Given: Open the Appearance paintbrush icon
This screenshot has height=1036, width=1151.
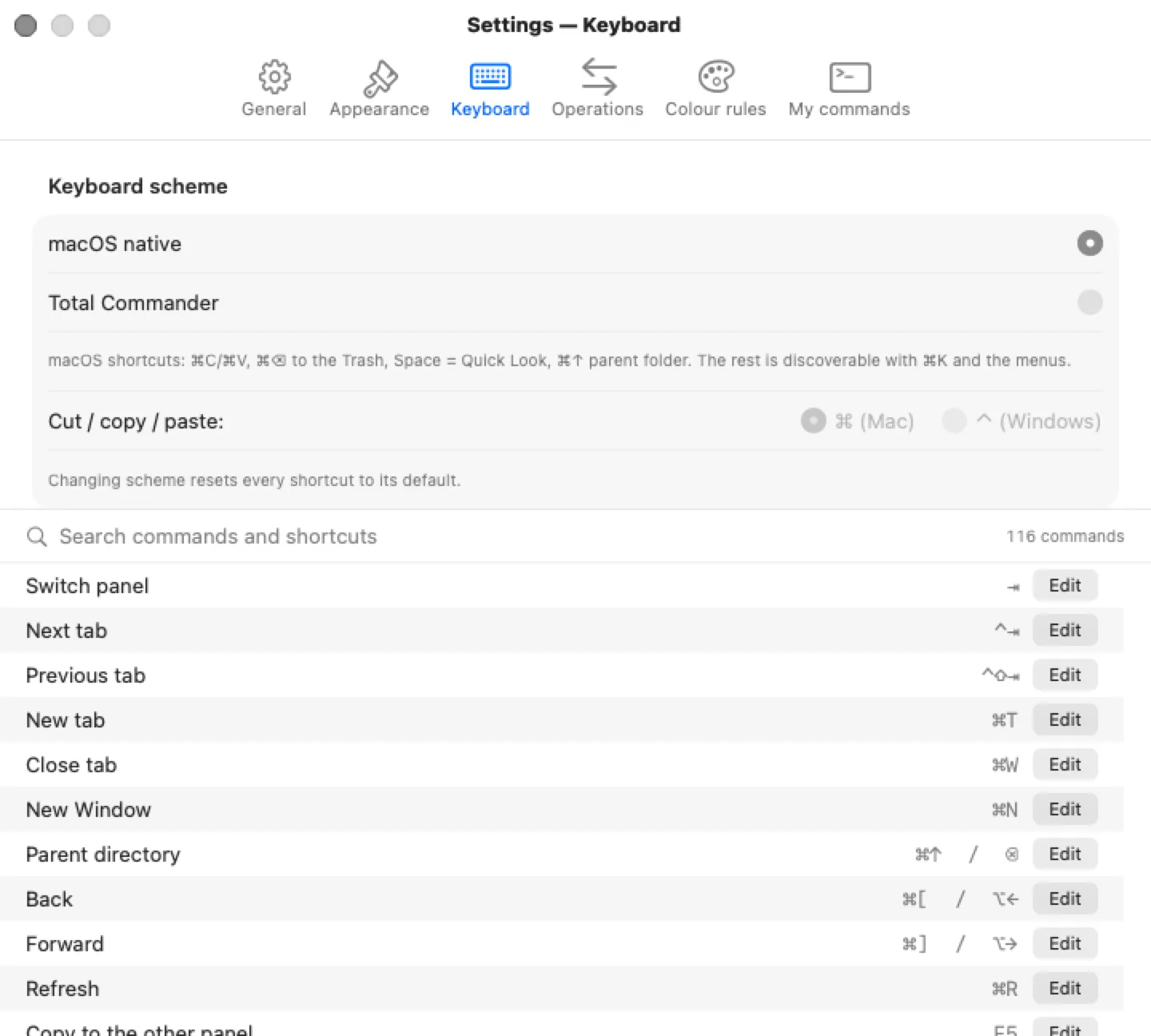Looking at the screenshot, I should 380,78.
